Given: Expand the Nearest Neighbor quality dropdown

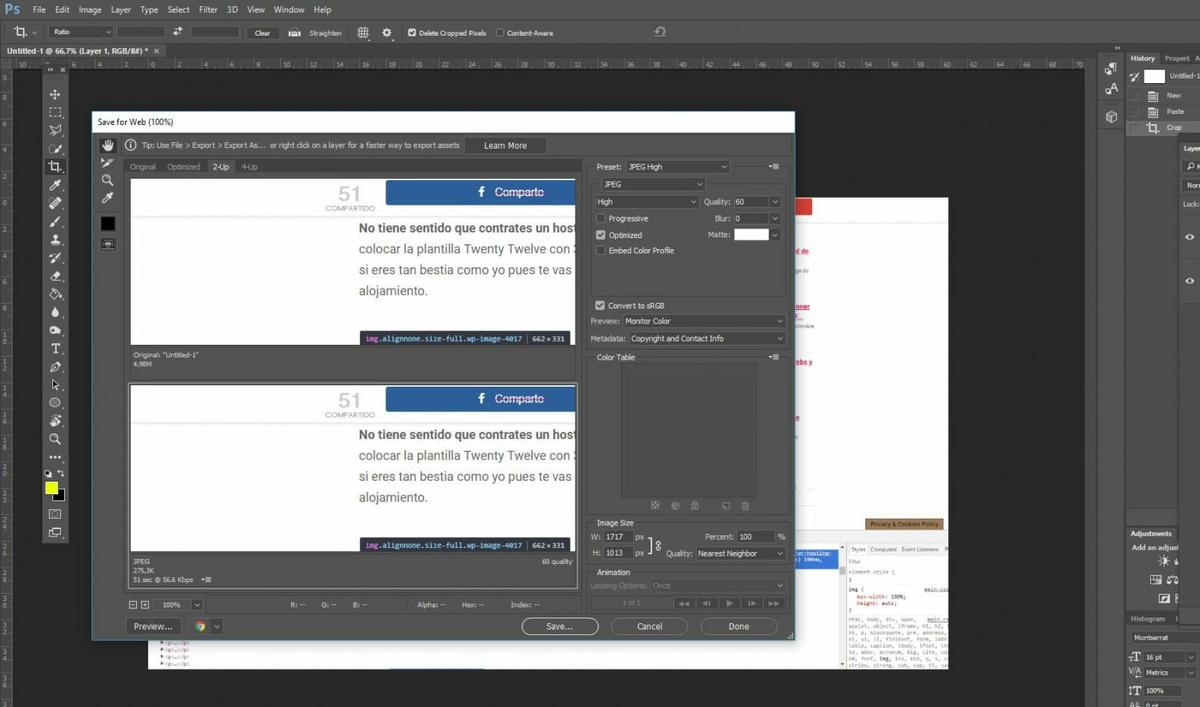Looking at the screenshot, I should pos(740,553).
